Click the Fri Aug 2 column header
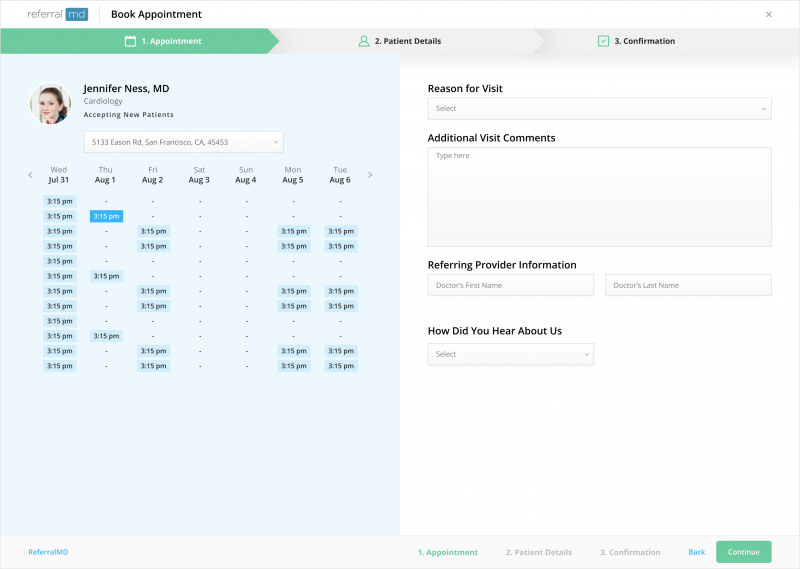Screen dimensions: 800x569 (x=153, y=175)
